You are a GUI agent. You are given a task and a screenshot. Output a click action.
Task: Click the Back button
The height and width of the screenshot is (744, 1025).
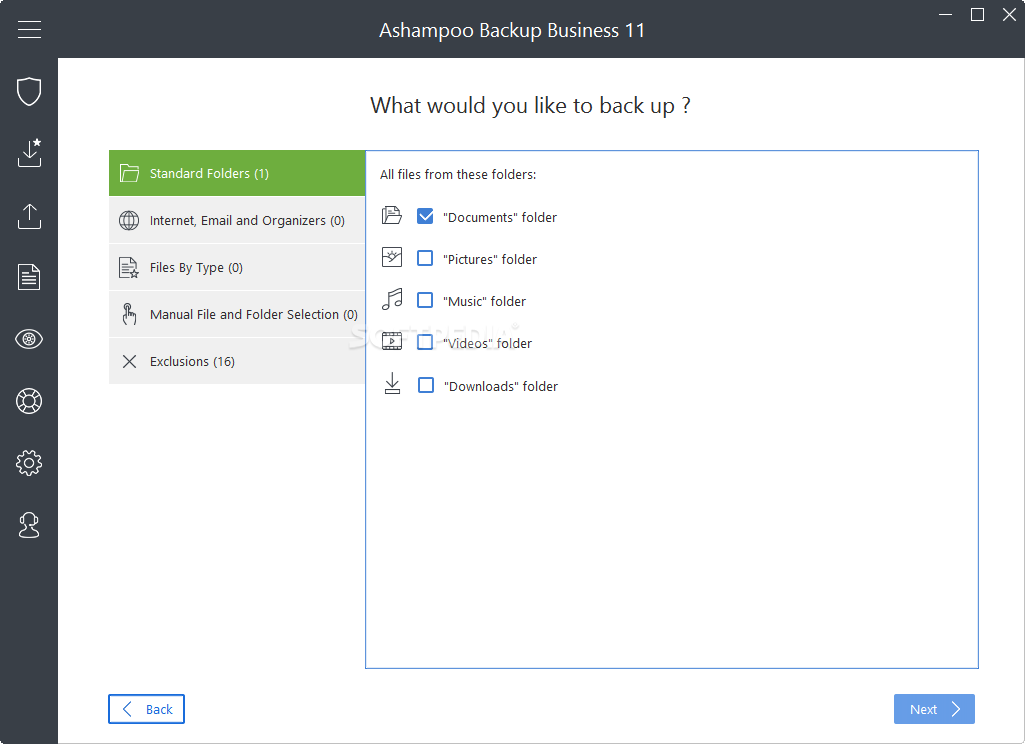tap(146, 709)
